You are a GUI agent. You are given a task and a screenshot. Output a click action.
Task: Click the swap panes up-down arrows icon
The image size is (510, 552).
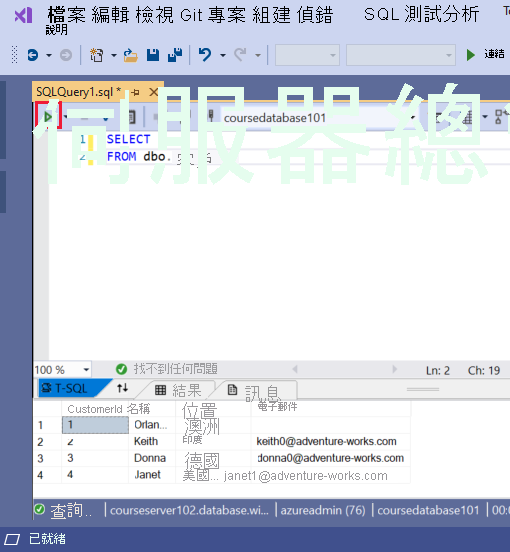[x=122, y=388]
